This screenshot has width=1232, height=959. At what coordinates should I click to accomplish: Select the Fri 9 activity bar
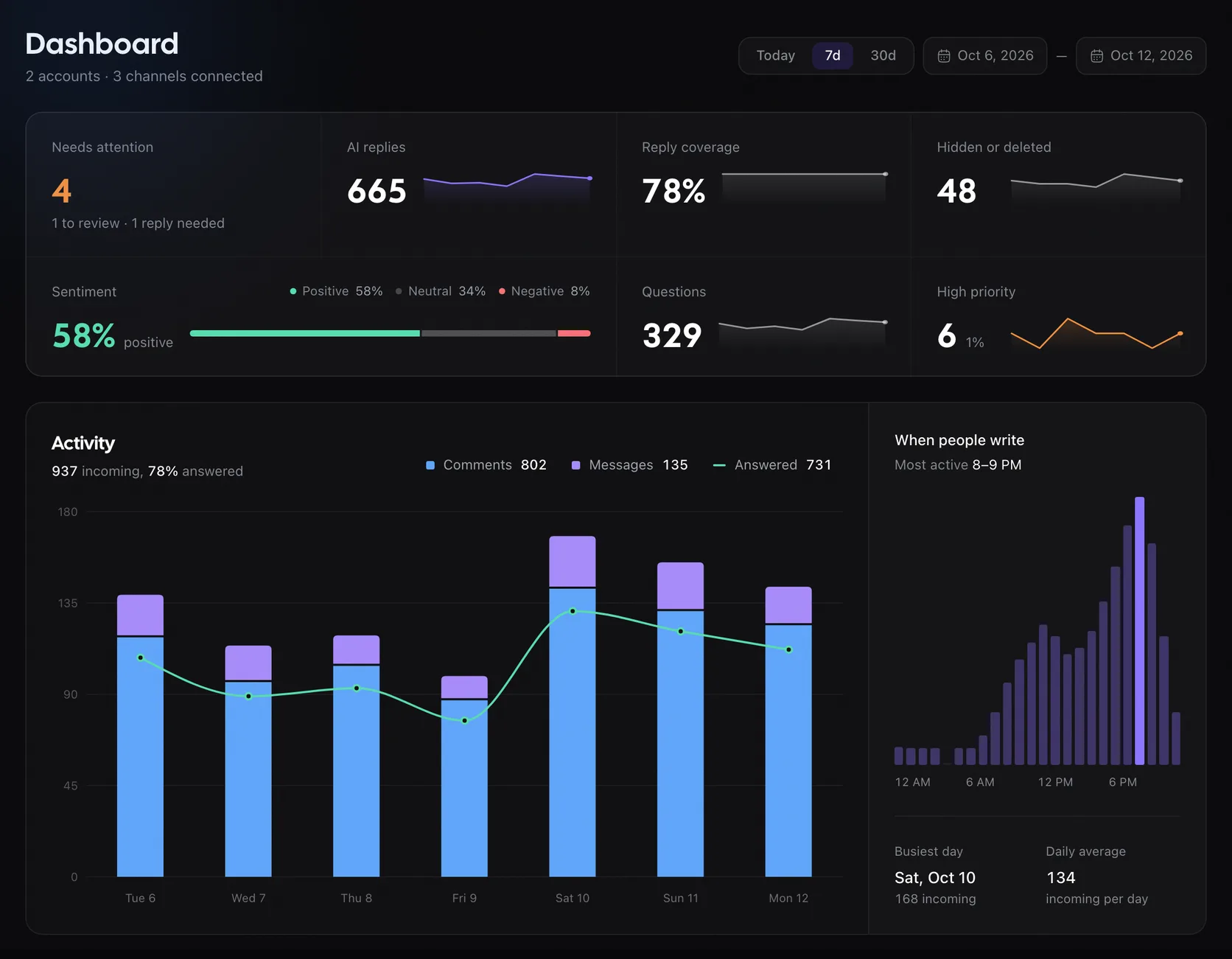[x=464, y=776]
